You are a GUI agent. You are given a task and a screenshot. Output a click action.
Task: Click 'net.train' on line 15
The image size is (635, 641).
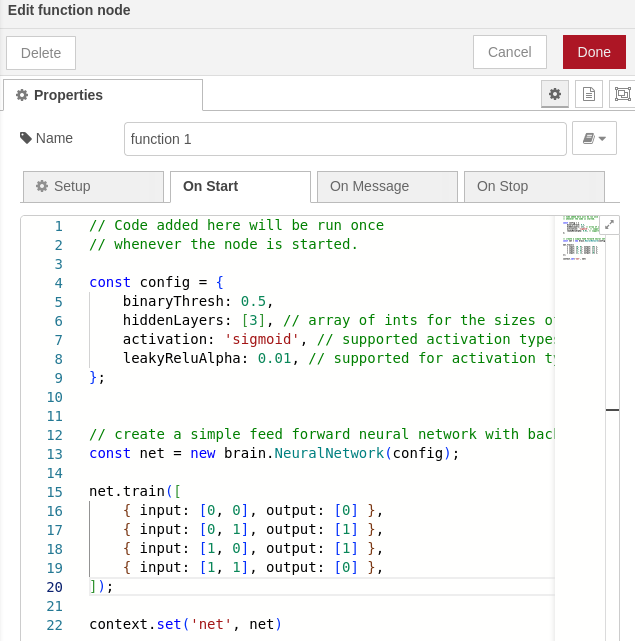[x=127, y=491]
